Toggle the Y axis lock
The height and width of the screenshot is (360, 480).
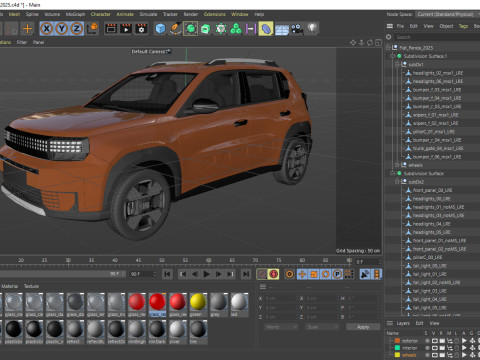click(62, 29)
